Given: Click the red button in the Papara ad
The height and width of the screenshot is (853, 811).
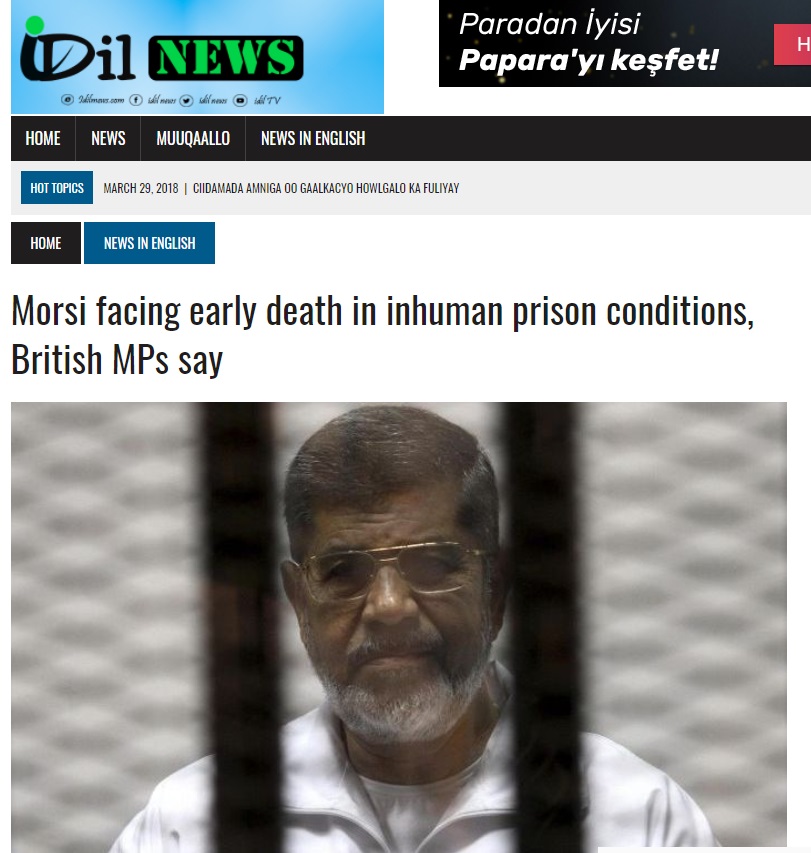Looking at the screenshot, I should [x=793, y=45].
